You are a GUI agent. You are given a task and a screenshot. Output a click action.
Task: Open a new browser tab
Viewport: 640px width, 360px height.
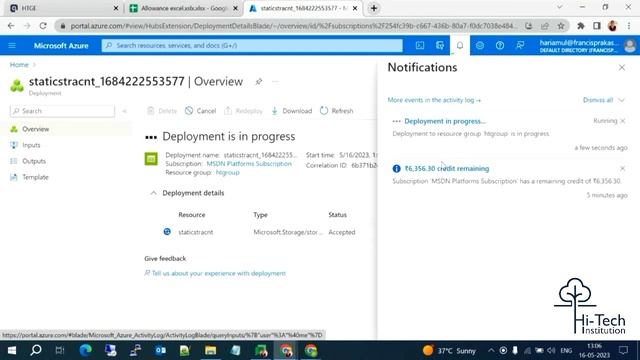[x=373, y=8]
